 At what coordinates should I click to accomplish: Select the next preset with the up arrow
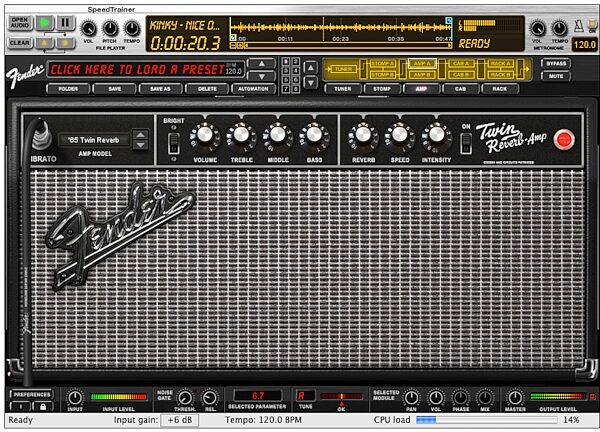(x=261, y=64)
